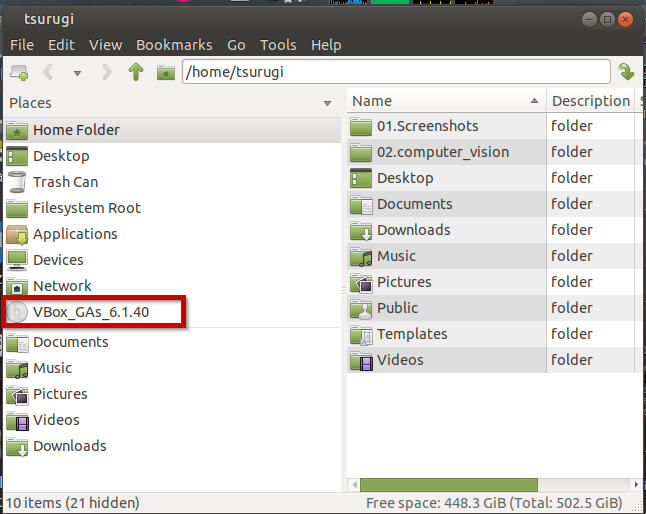Click the Public folder icon in list
The width and height of the screenshot is (646, 514).
(x=361, y=308)
